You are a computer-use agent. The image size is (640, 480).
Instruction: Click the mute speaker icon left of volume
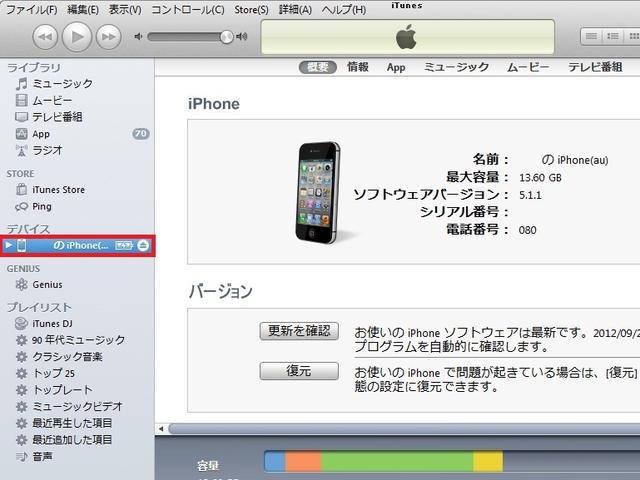click(x=138, y=37)
